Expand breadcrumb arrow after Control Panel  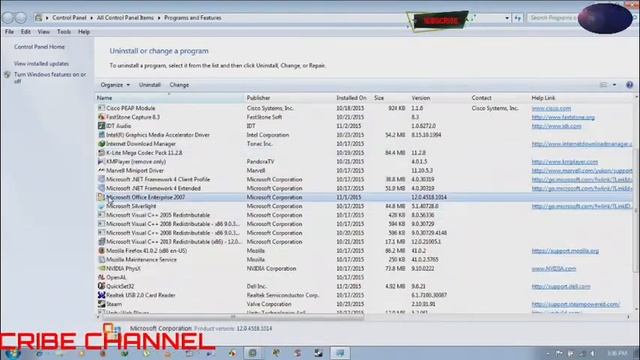point(91,18)
